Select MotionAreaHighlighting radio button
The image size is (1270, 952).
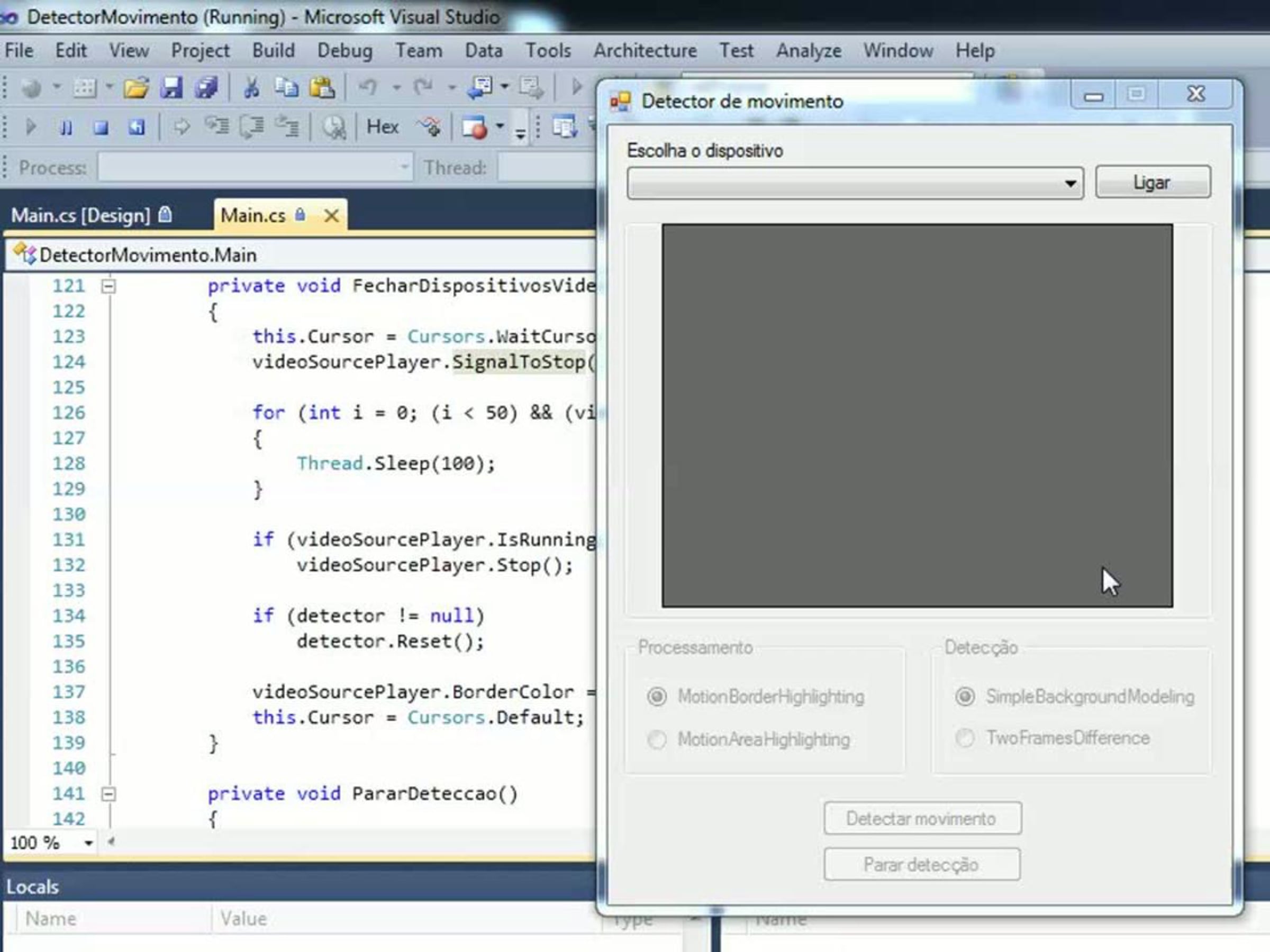pyautogui.click(x=657, y=740)
